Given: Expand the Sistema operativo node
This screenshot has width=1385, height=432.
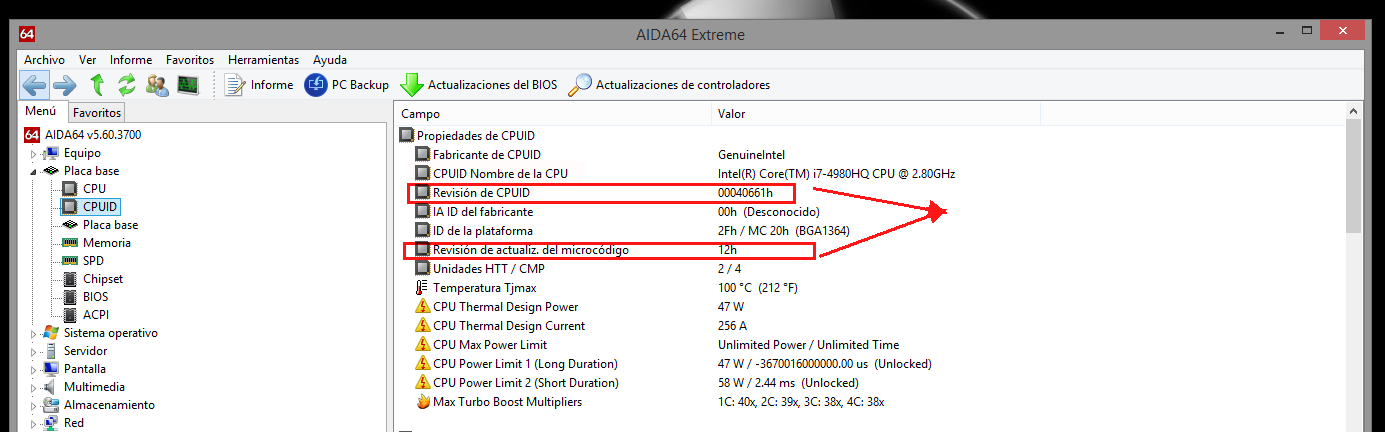Looking at the screenshot, I should [34, 334].
